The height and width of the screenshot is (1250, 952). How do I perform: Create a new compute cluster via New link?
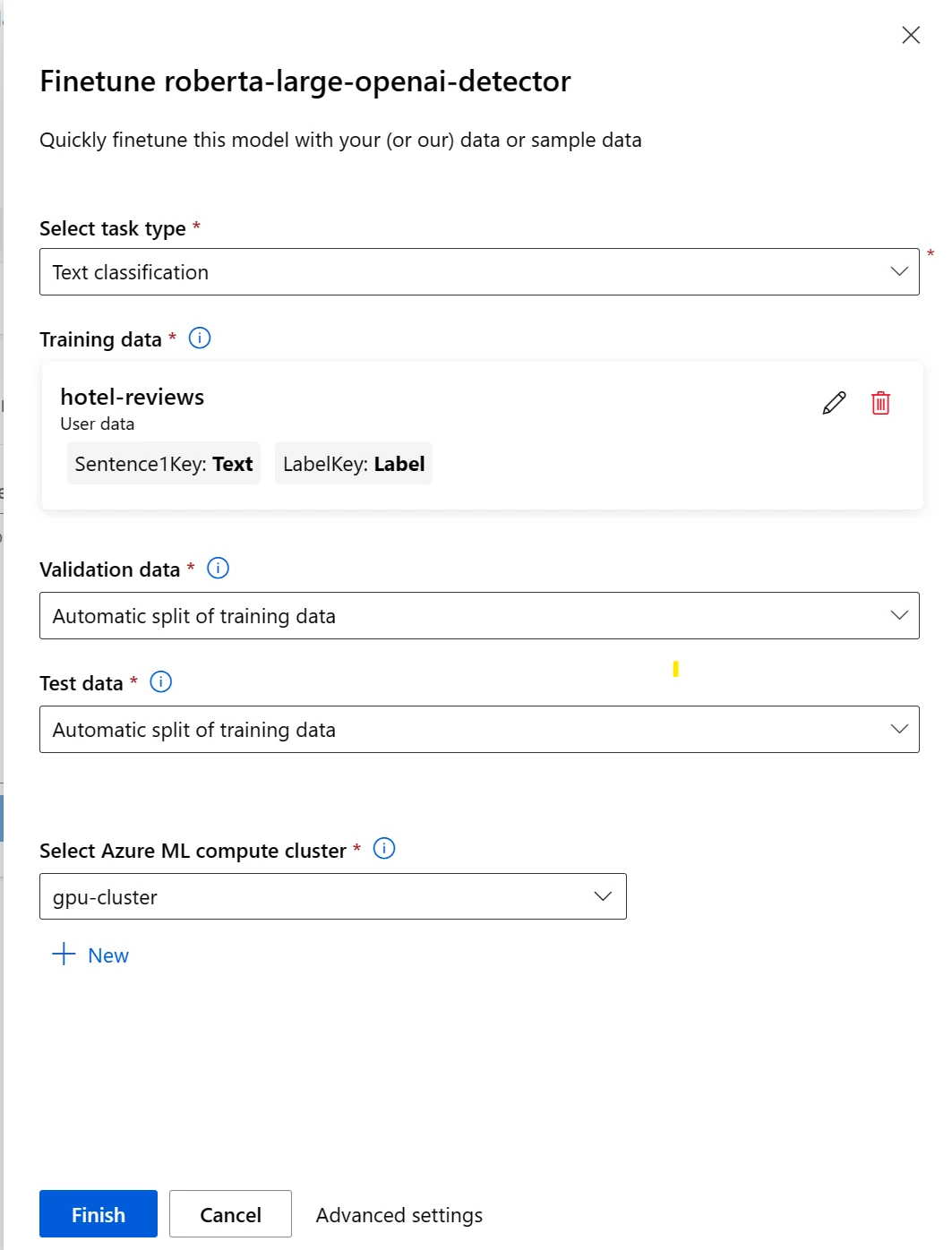point(107,955)
